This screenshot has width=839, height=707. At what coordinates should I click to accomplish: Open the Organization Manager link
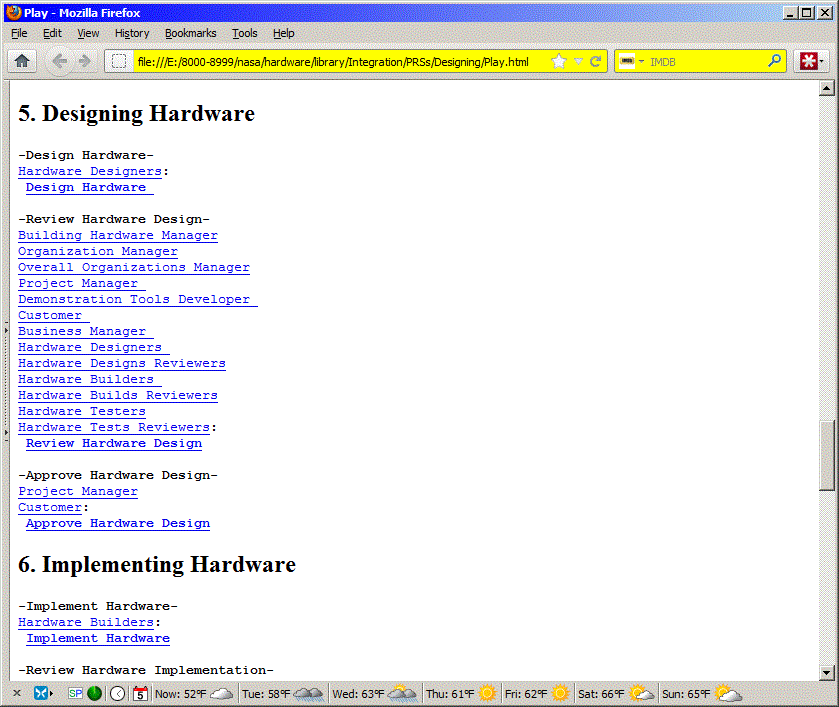(x=98, y=252)
